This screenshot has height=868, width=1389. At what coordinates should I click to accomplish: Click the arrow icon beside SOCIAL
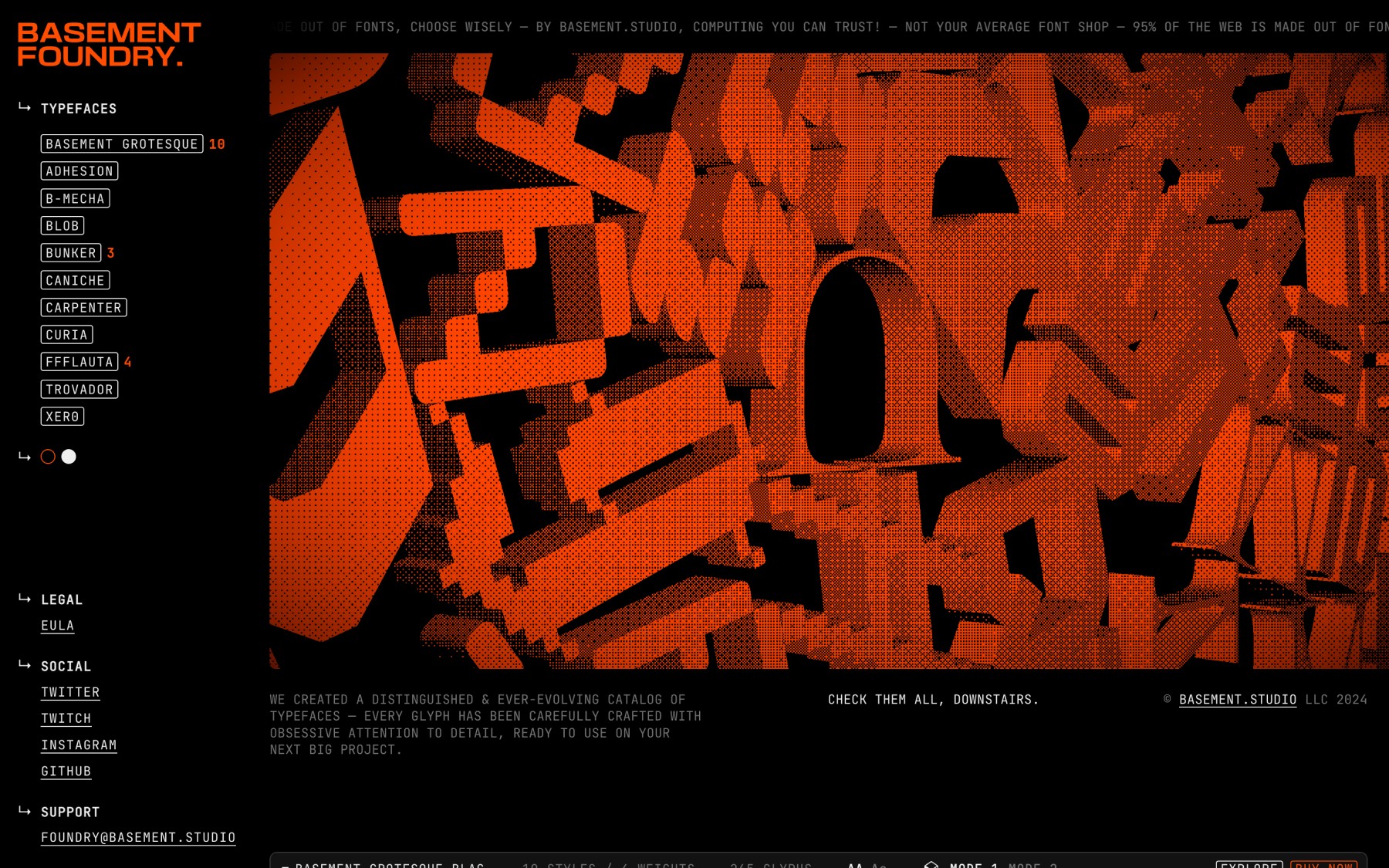(25, 665)
